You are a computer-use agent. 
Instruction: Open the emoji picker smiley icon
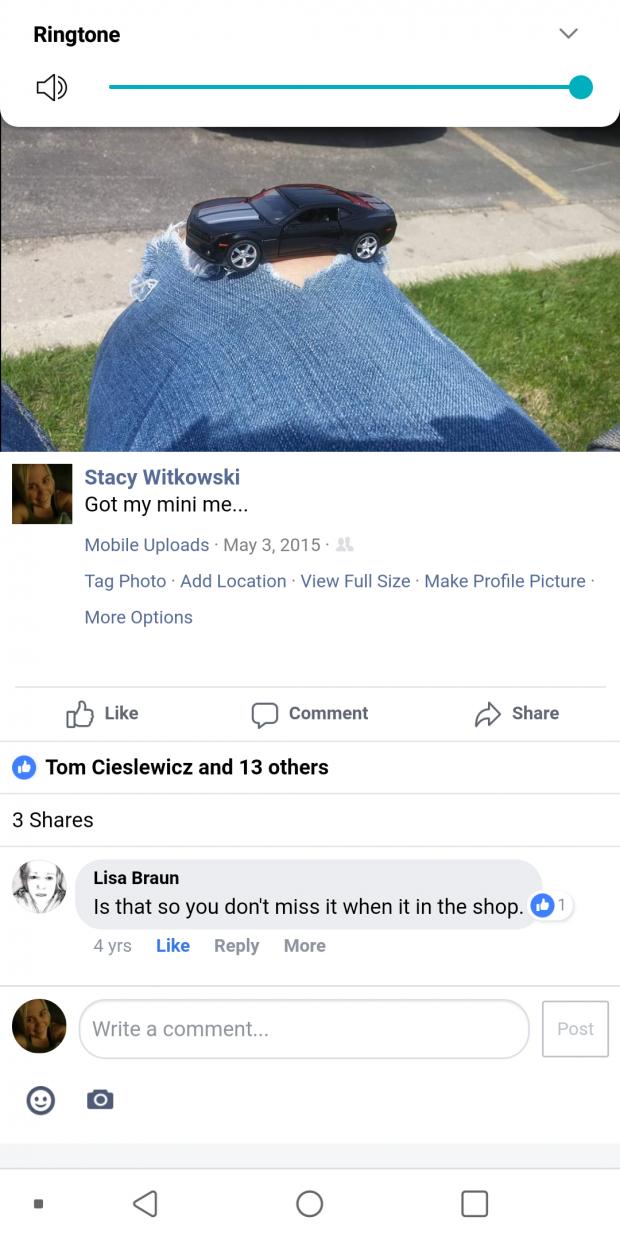coord(40,1100)
